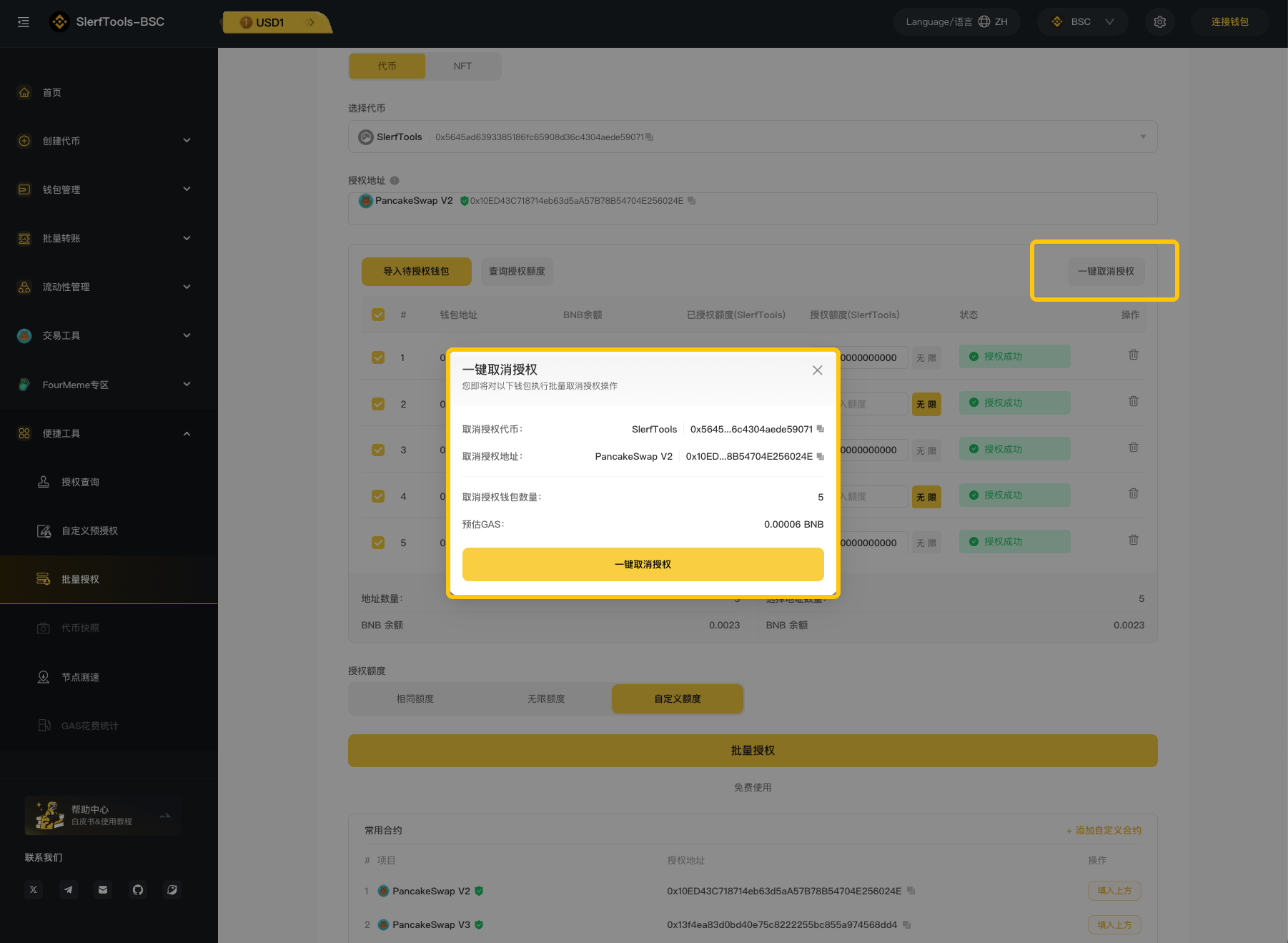Image resolution: width=1288 pixels, height=943 pixels.
Task: Click the settings gear icon in header
Action: tap(1159, 22)
